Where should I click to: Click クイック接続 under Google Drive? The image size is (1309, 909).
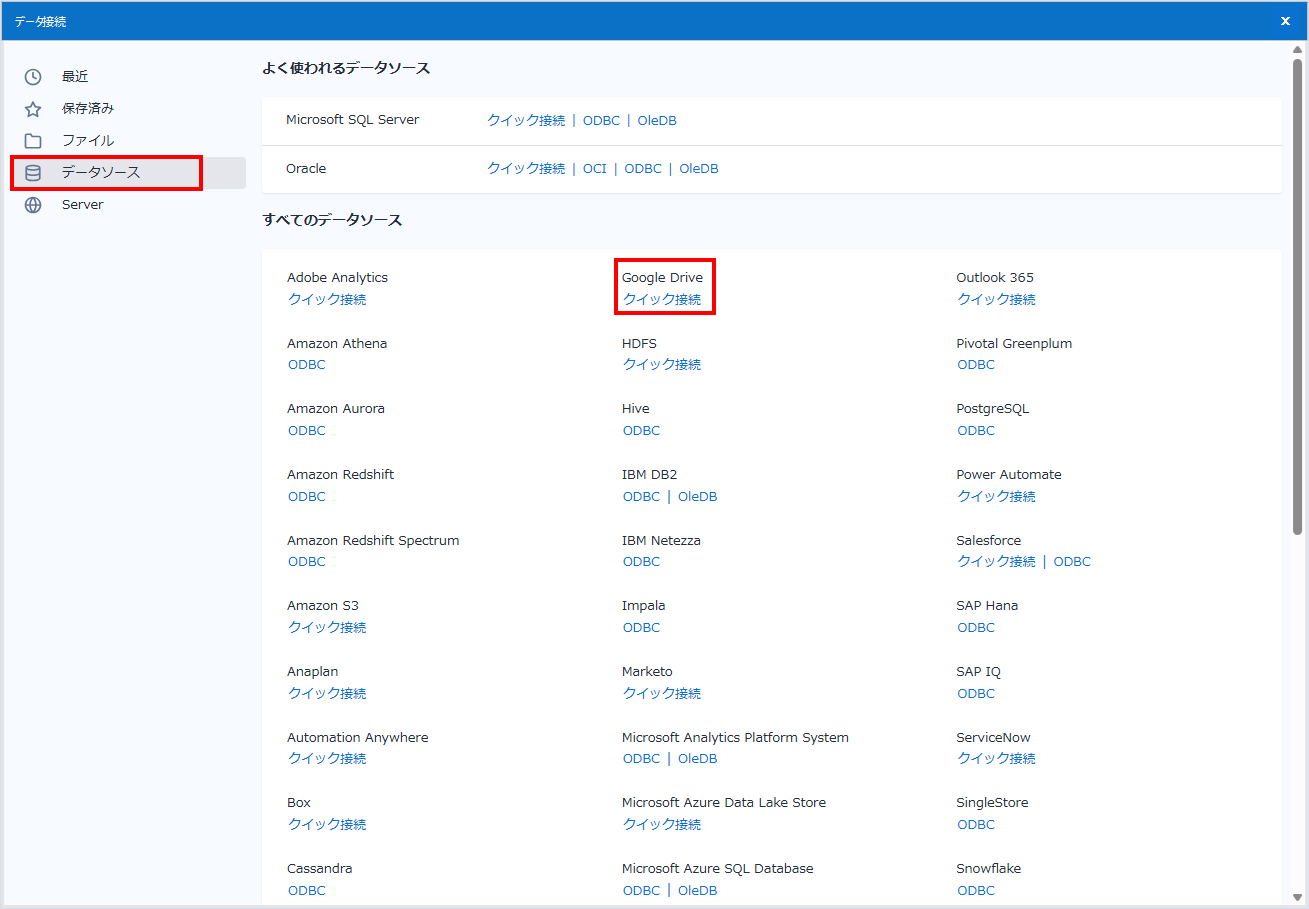click(x=662, y=299)
